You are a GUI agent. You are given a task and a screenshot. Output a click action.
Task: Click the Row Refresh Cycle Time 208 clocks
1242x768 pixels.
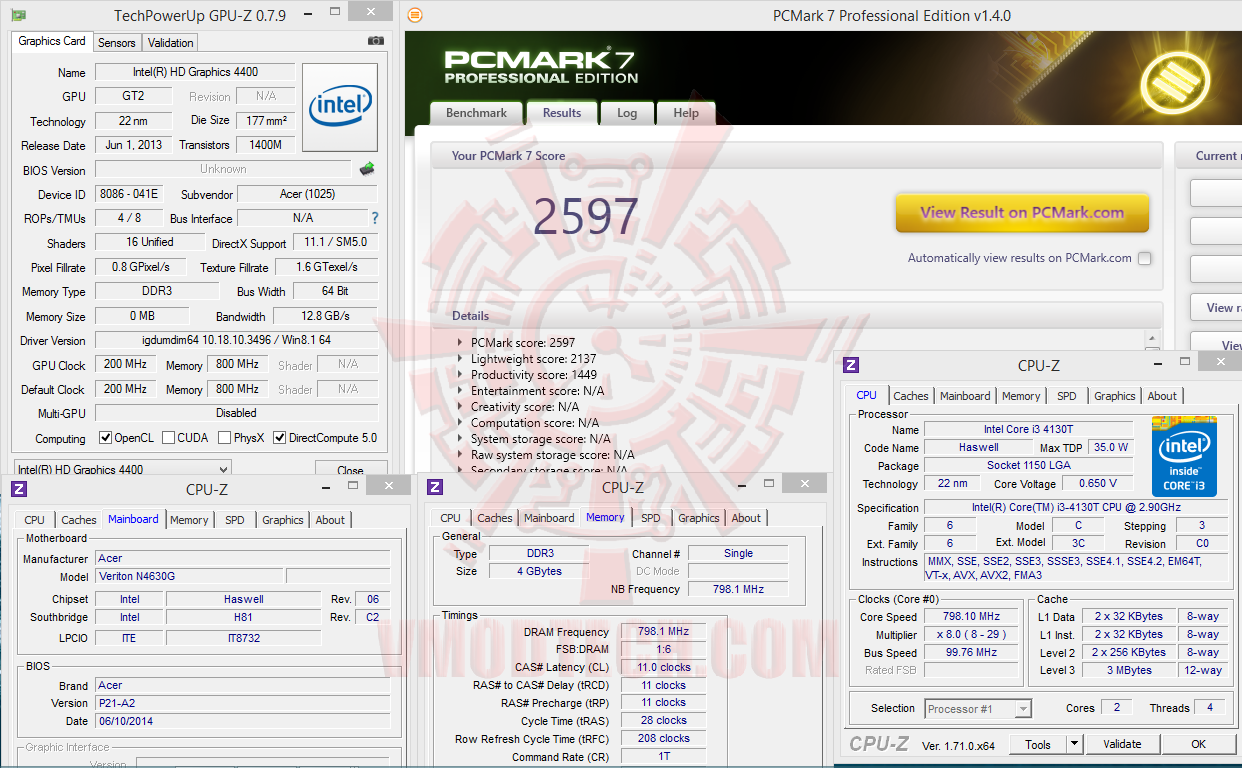(663, 738)
